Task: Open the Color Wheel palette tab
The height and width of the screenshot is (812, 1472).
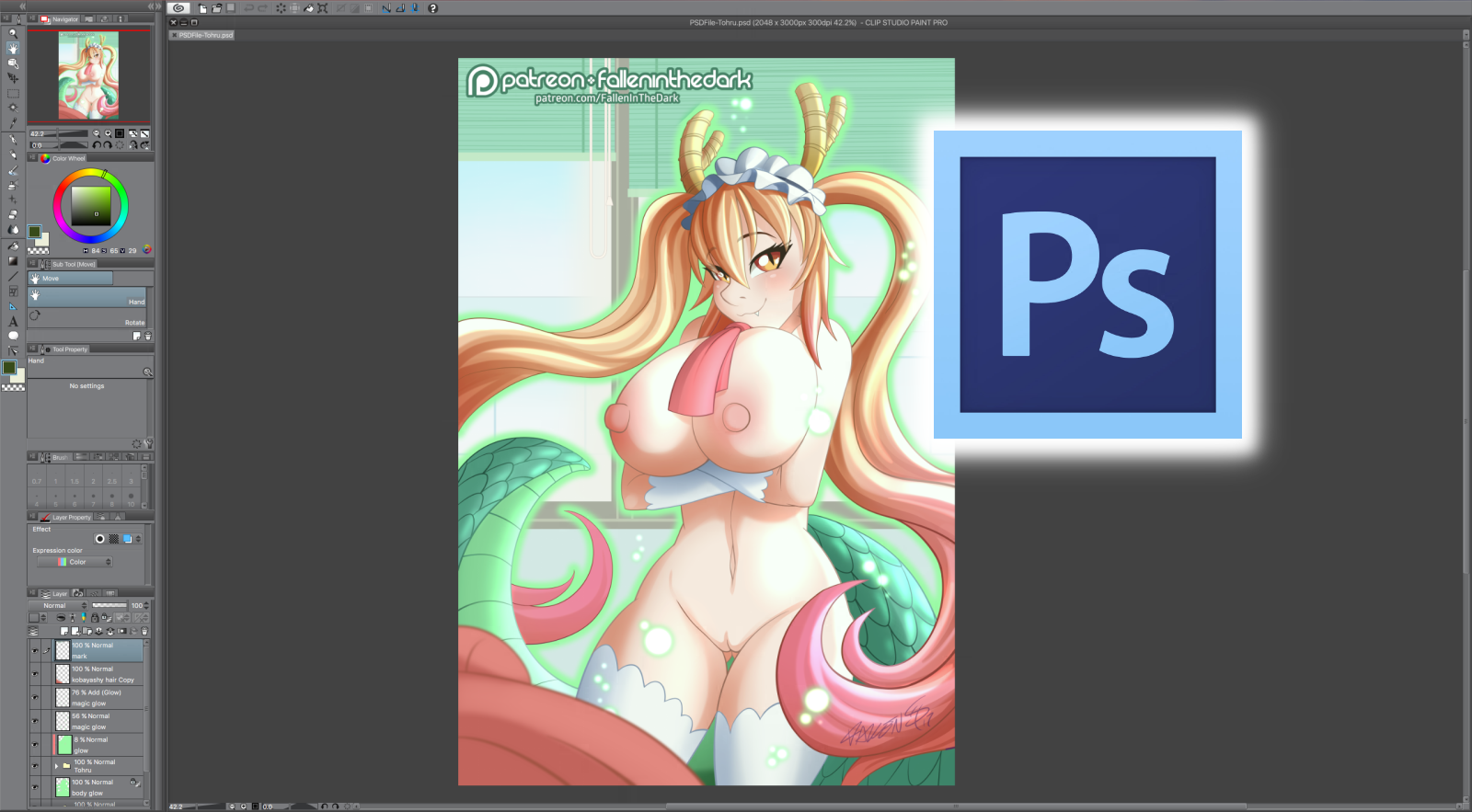Action: 63,158
